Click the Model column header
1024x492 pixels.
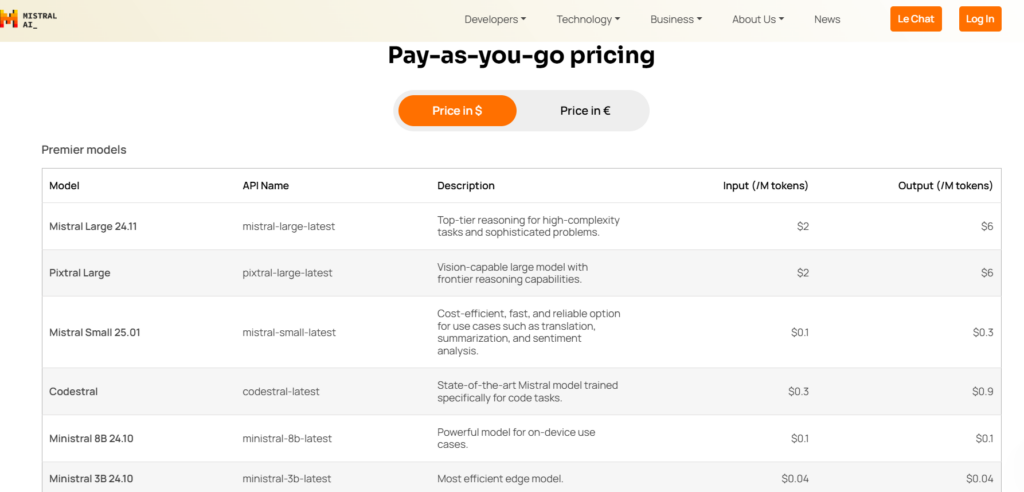pyautogui.click(x=64, y=186)
